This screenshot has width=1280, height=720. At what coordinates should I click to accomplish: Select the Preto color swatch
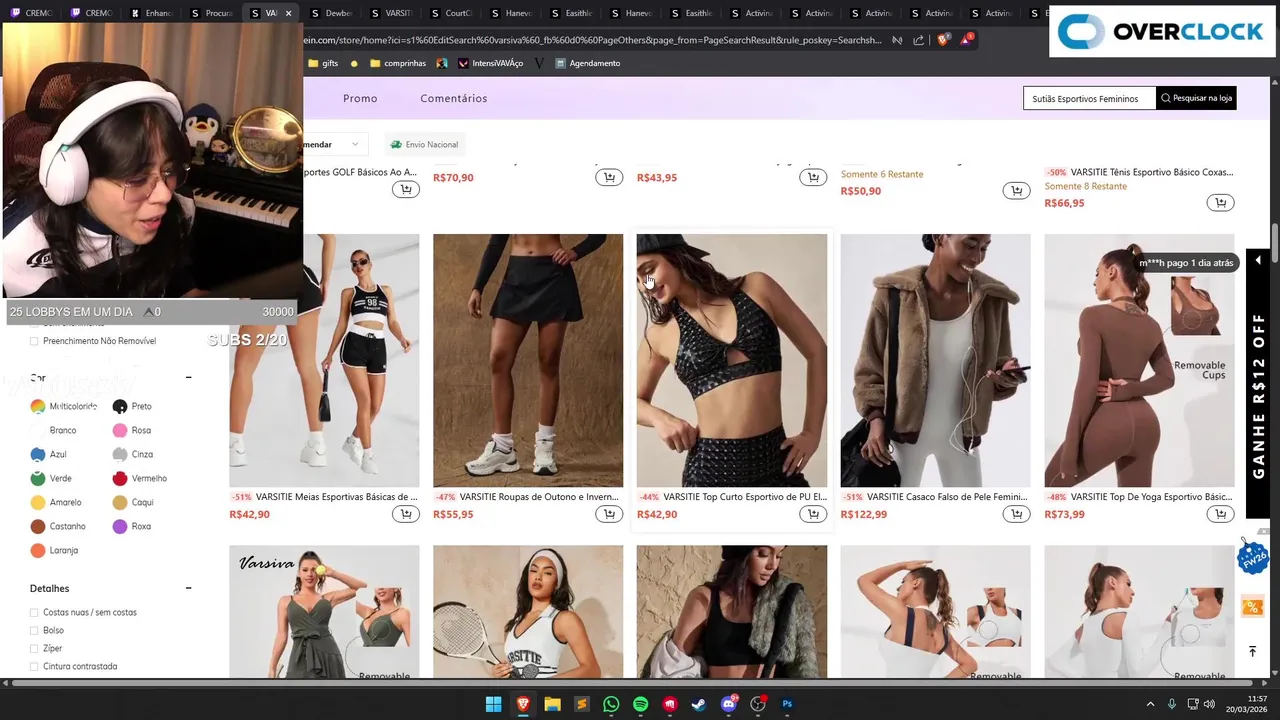tap(120, 406)
